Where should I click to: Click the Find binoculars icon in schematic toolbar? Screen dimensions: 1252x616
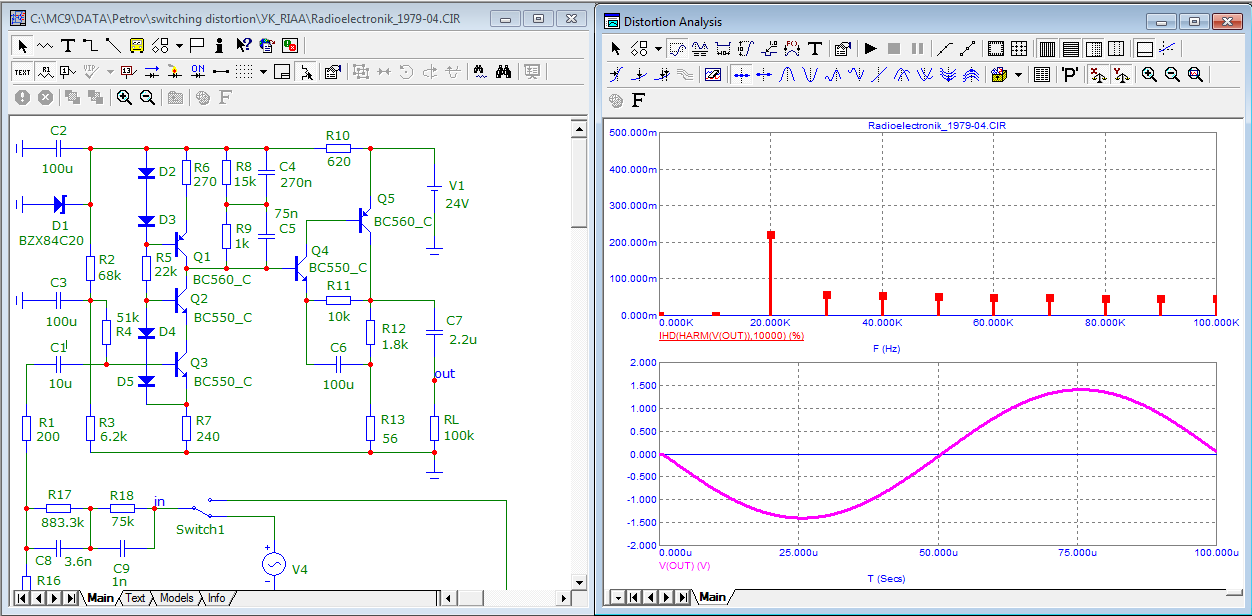[504, 71]
